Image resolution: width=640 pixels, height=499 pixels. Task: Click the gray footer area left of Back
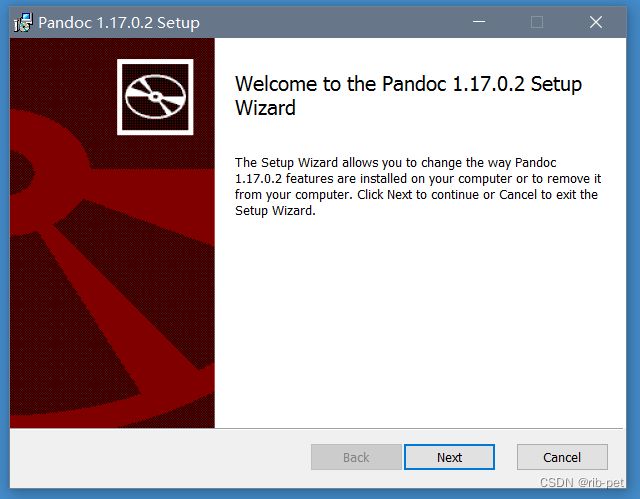(x=159, y=457)
